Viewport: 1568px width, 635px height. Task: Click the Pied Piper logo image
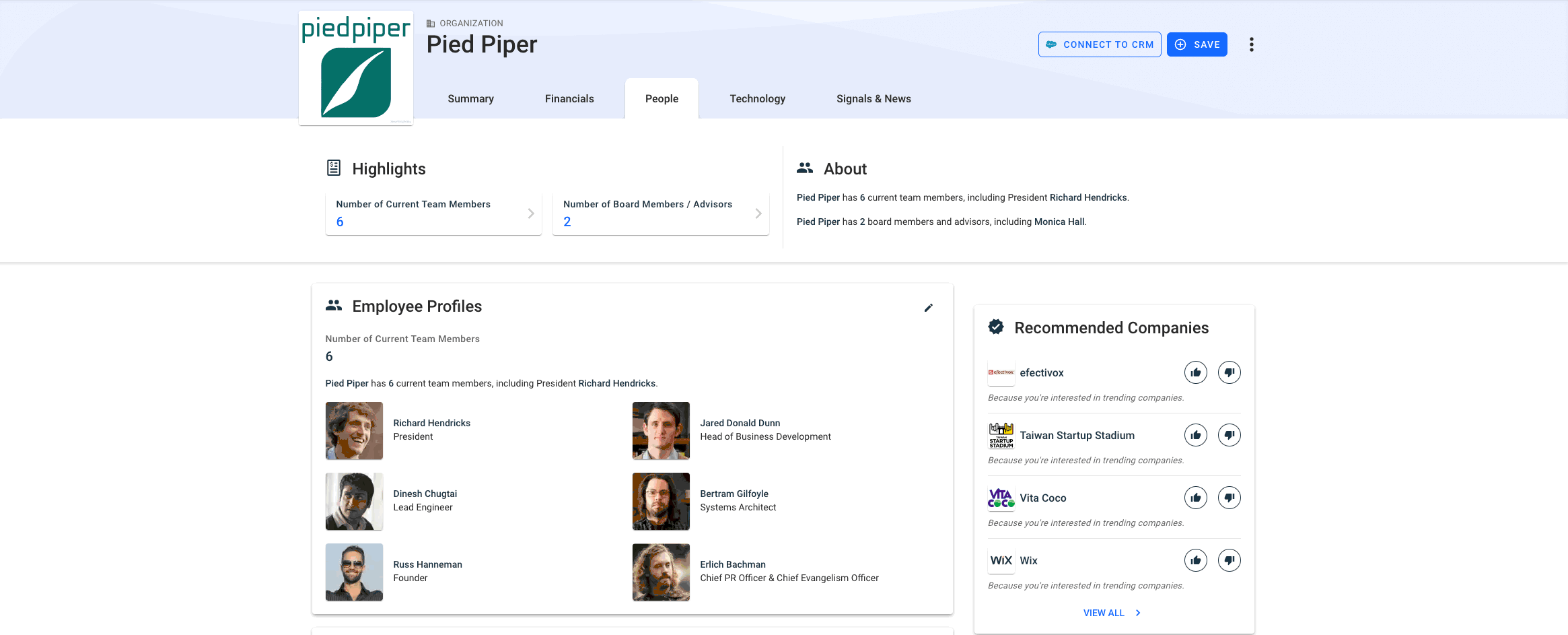pos(356,68)
